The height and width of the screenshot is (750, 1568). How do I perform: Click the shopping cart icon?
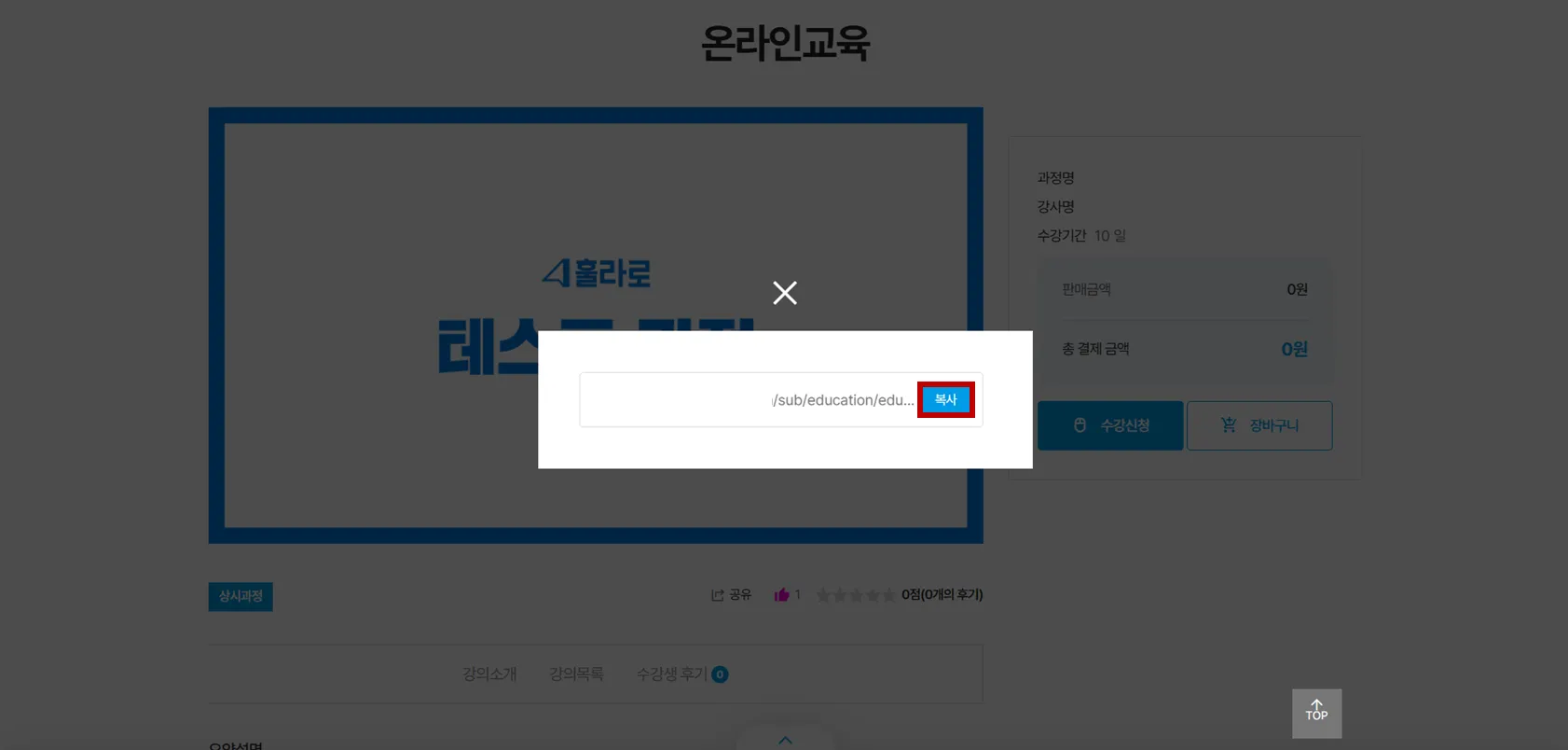[1229, 424]
